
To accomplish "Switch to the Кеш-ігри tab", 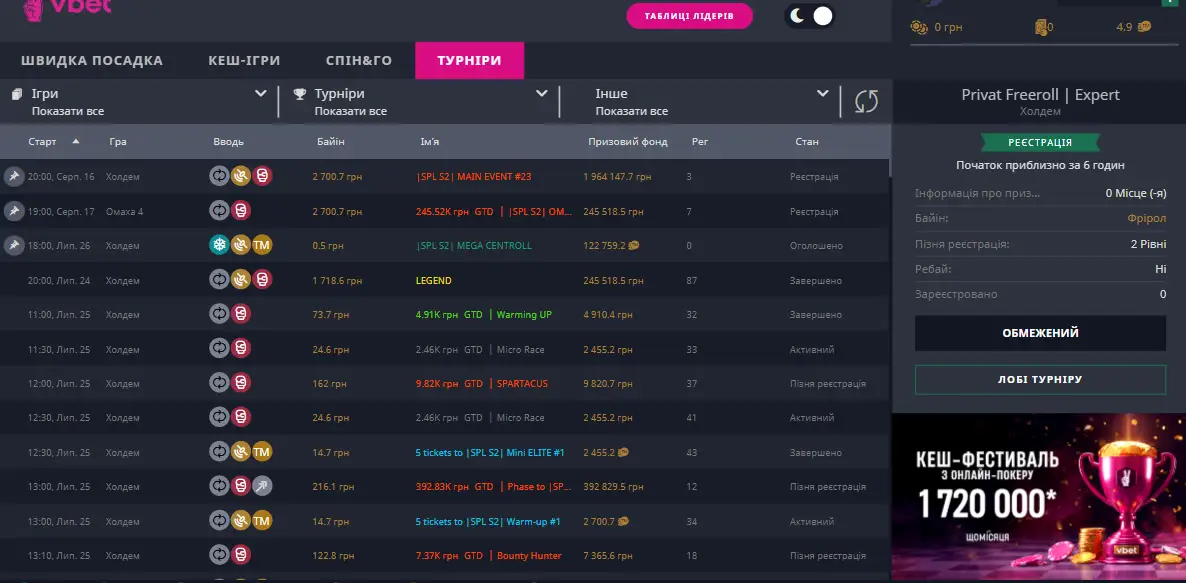I will coord(244,60).
